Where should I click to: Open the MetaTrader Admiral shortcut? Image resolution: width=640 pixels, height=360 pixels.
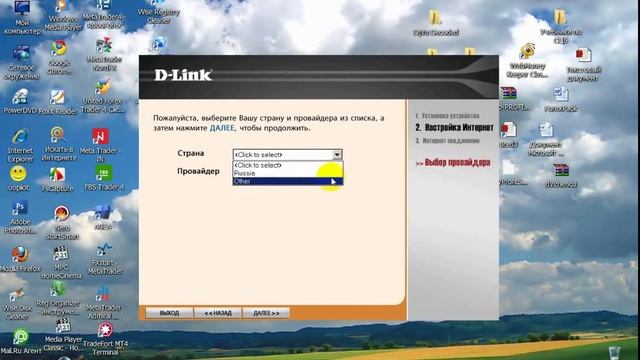(103, 302)
